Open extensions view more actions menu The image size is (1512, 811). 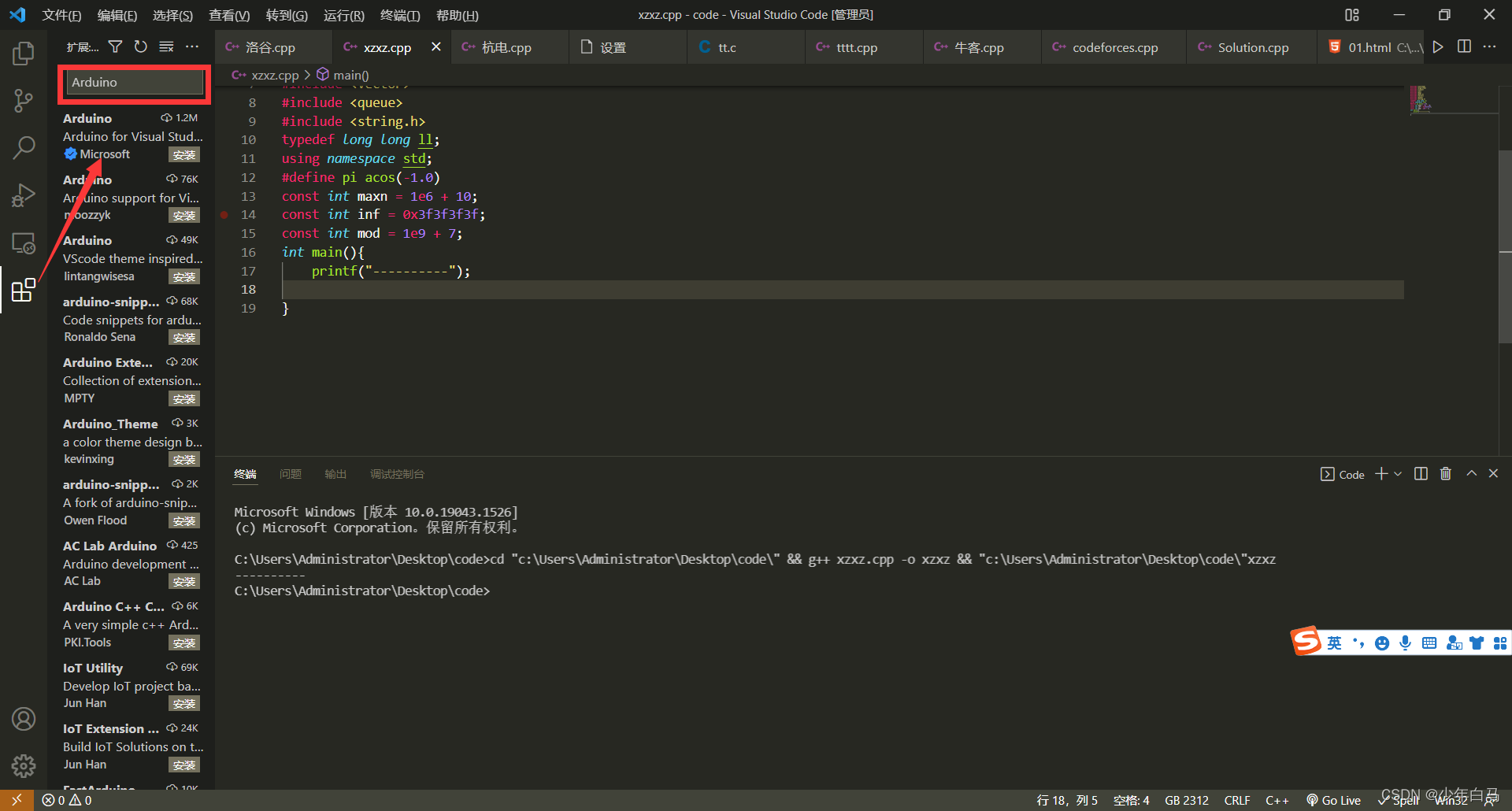click(x=192, y=47)
